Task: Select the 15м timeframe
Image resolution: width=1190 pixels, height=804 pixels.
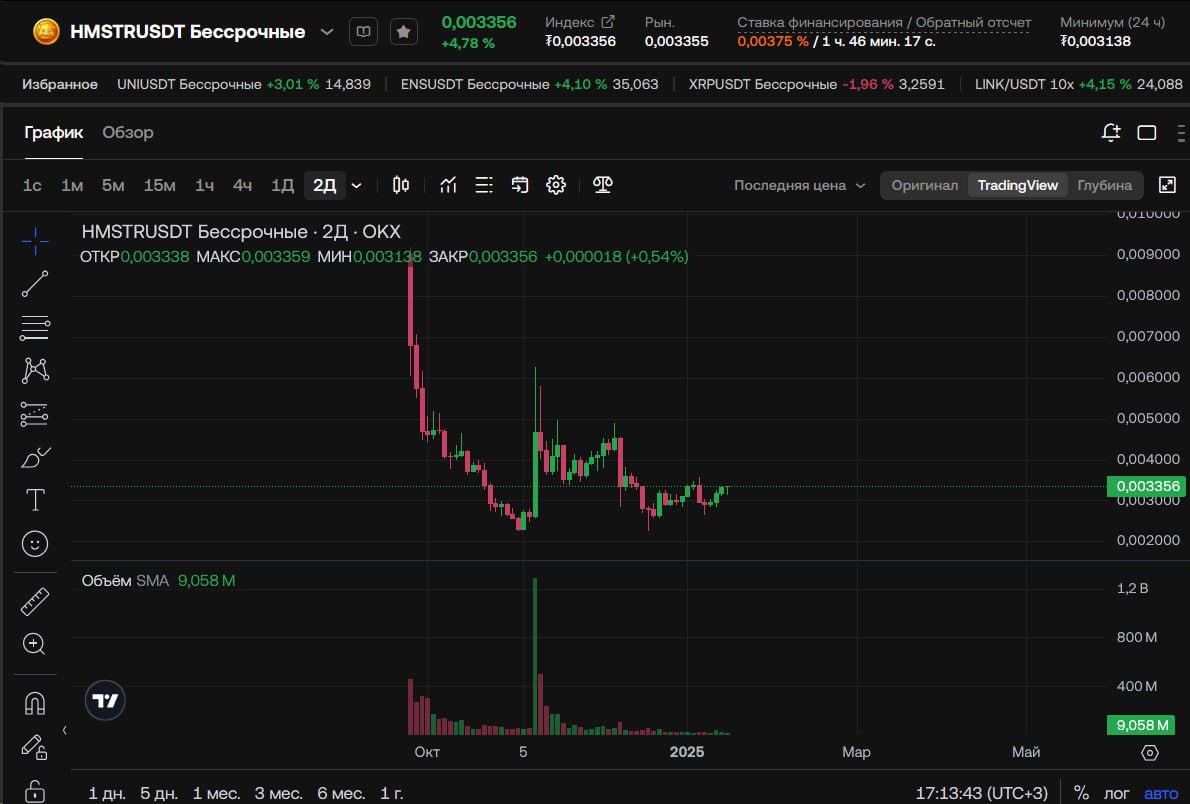Action: [159, 185]
